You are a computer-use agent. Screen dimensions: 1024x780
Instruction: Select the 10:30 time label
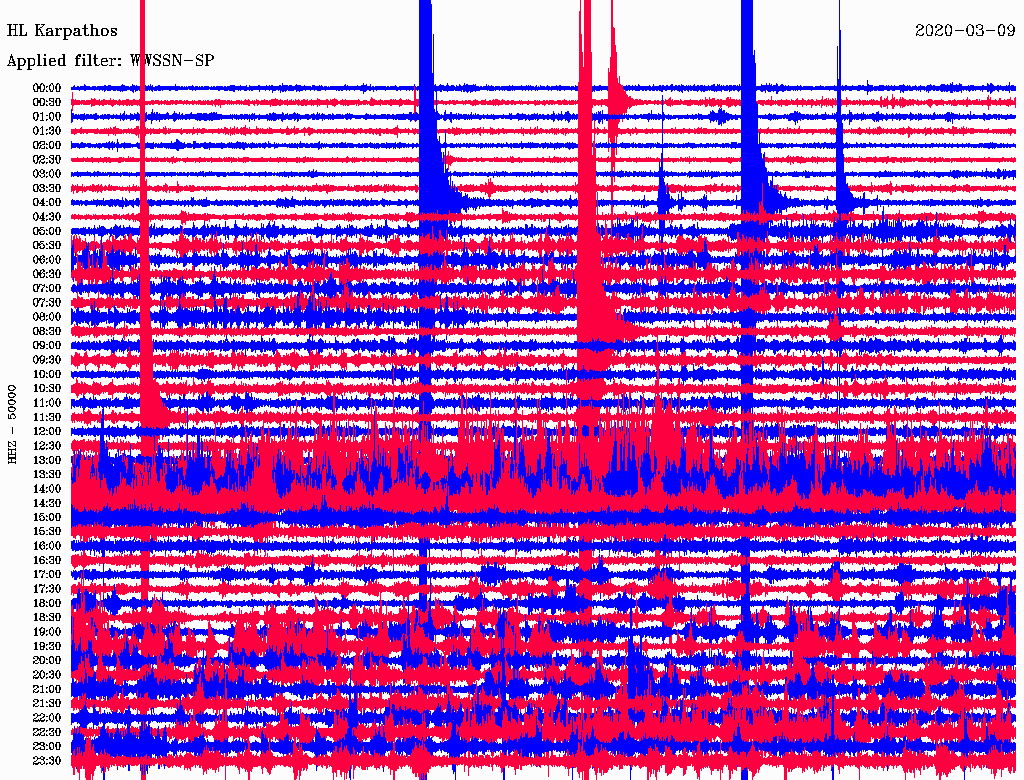[x=47, y=388]
